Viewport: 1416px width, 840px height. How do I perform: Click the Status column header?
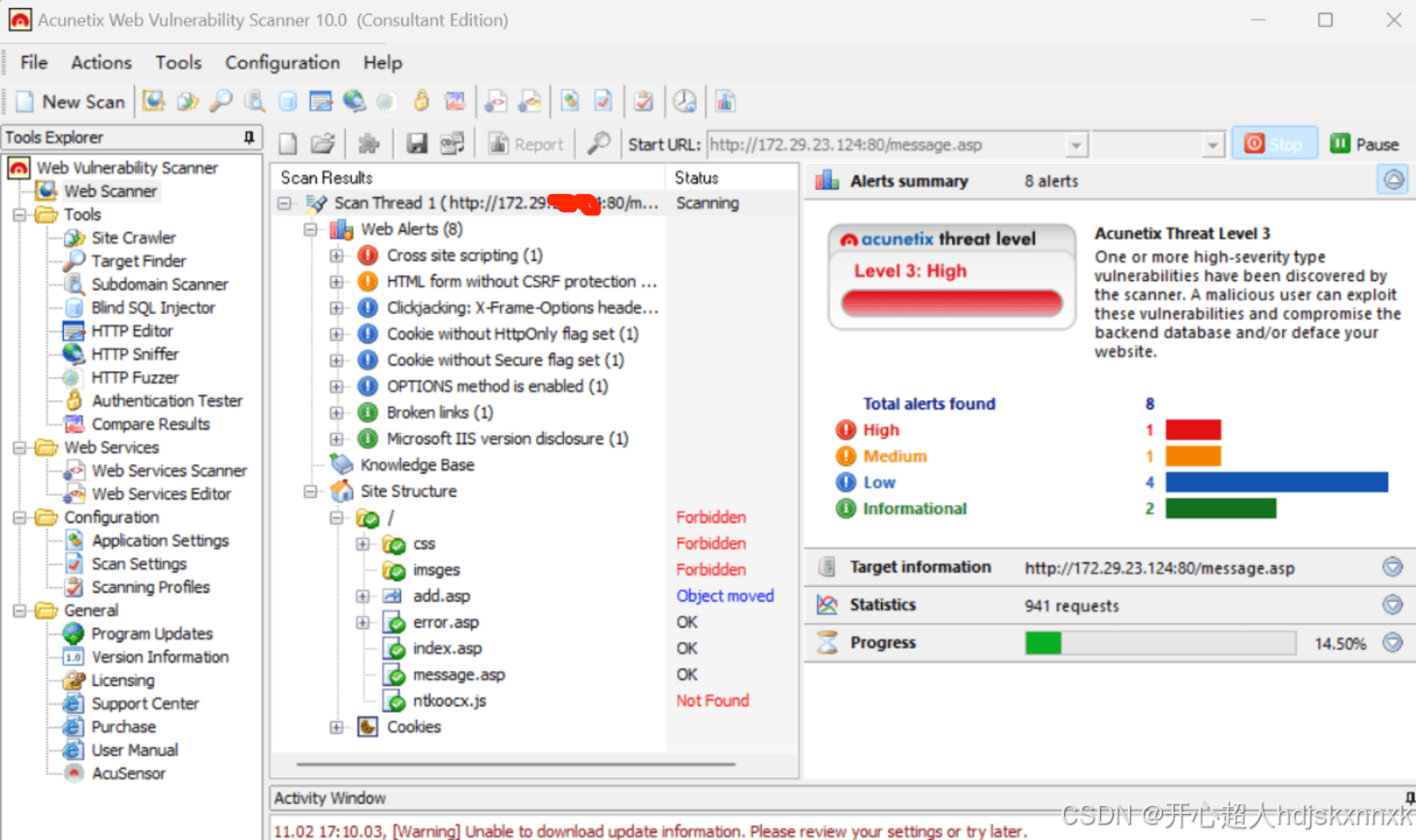point(732,177)
